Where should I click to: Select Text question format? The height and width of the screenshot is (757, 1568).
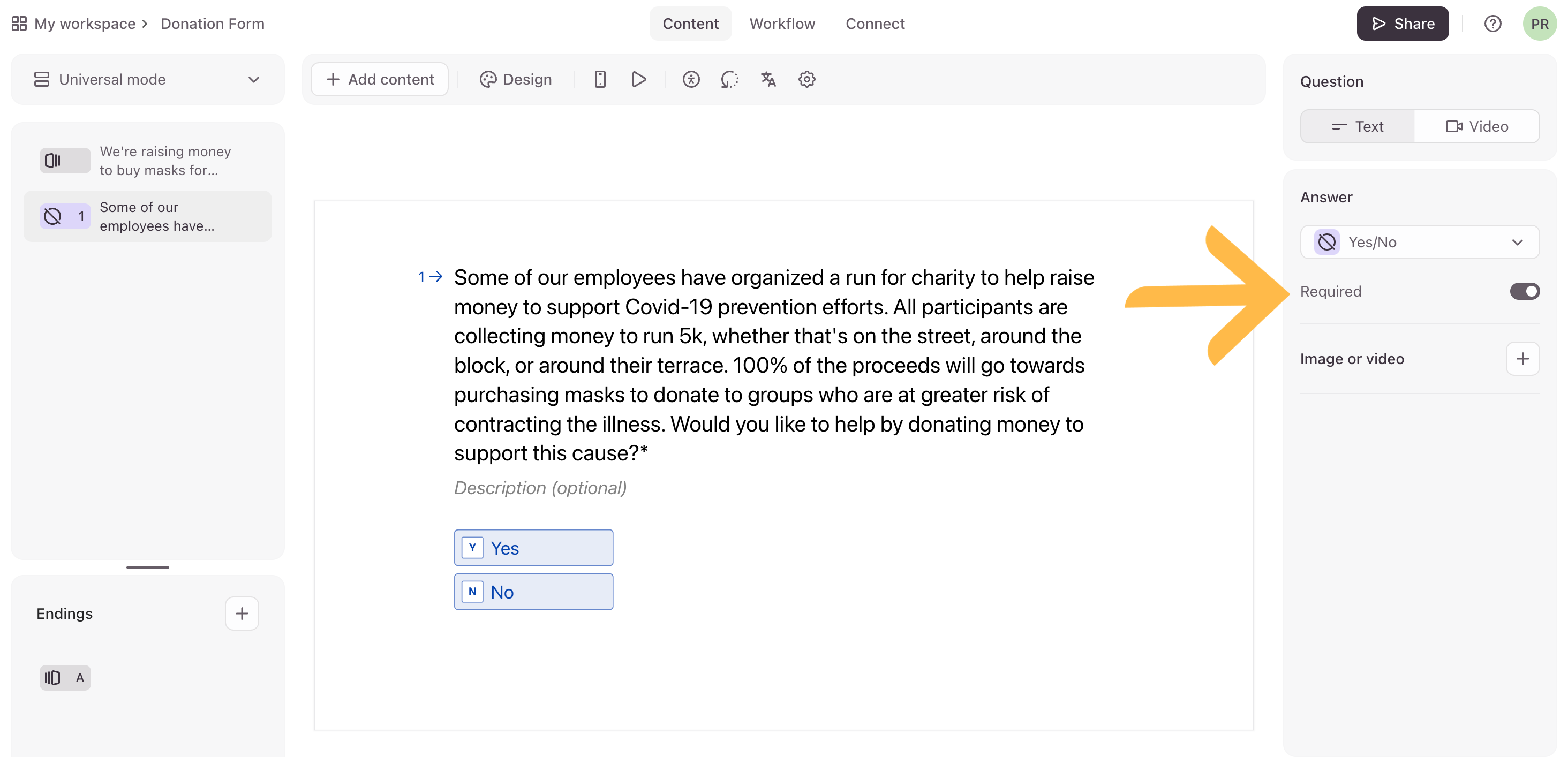[1358, 126]
